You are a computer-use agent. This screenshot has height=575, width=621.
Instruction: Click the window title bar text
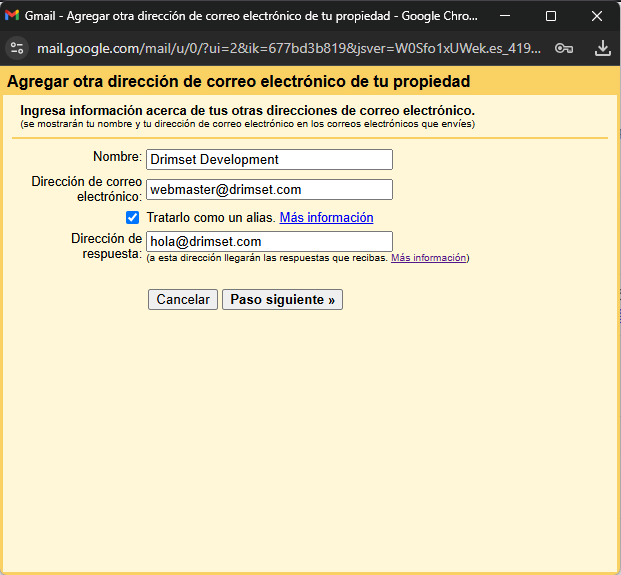tap(250, 16)
